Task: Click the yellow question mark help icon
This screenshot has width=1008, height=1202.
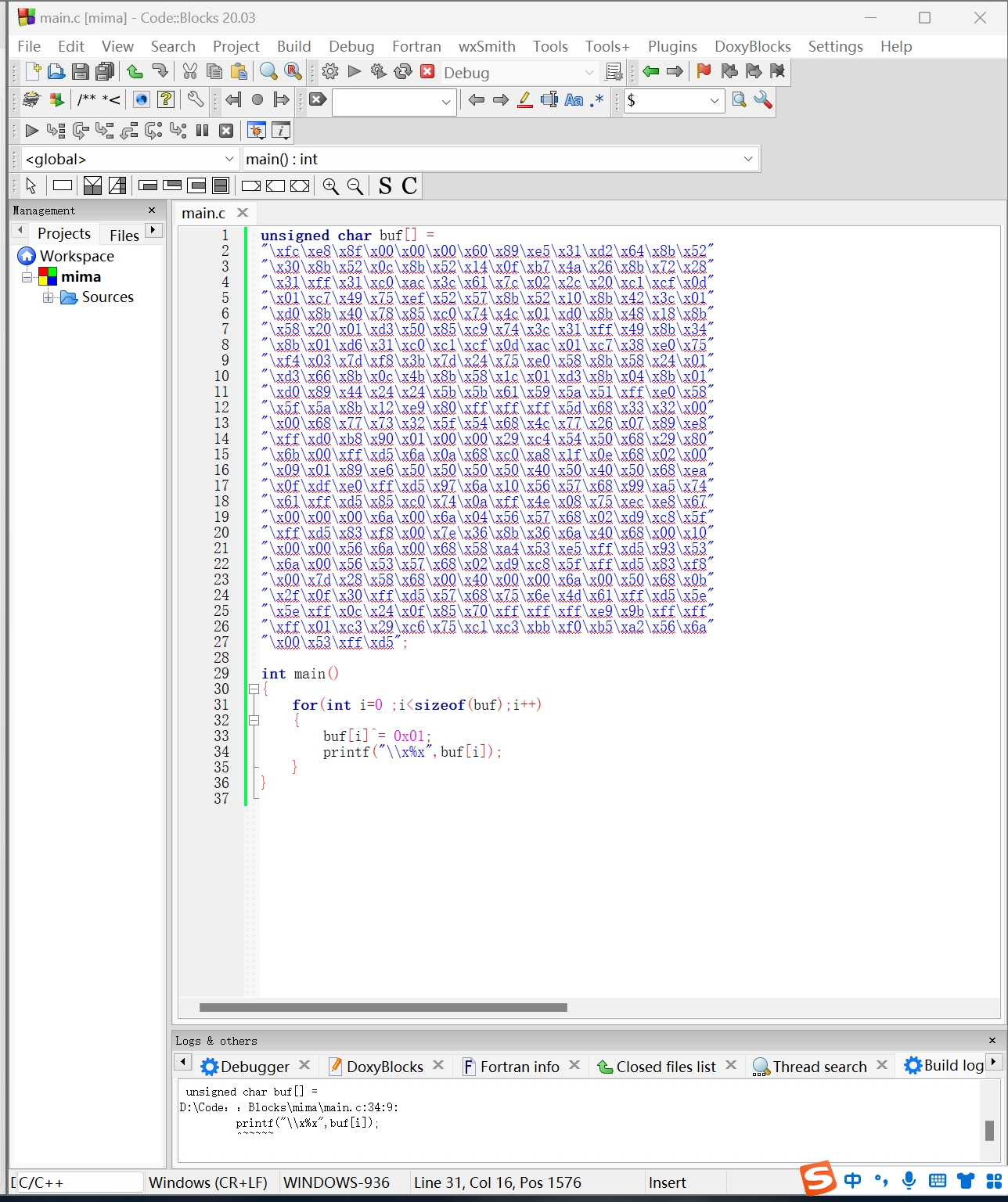Action: click(x=165, y=99)
